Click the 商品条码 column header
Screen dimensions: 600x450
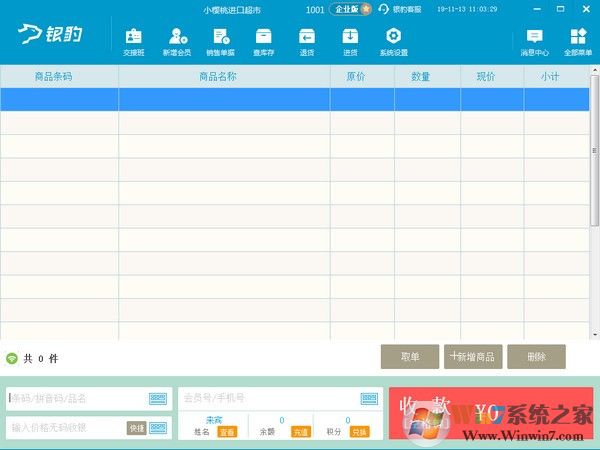coord(59,77)
